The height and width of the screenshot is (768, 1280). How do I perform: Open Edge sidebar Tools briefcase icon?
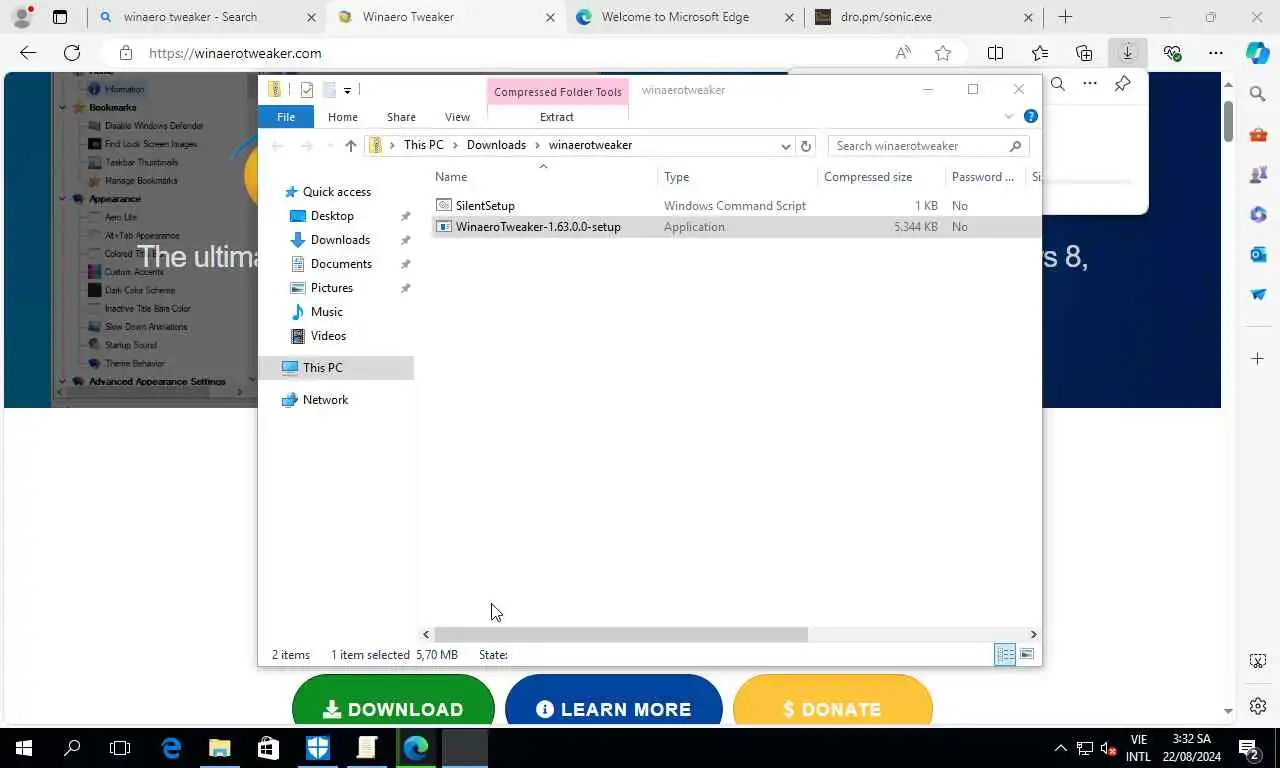1258,134
